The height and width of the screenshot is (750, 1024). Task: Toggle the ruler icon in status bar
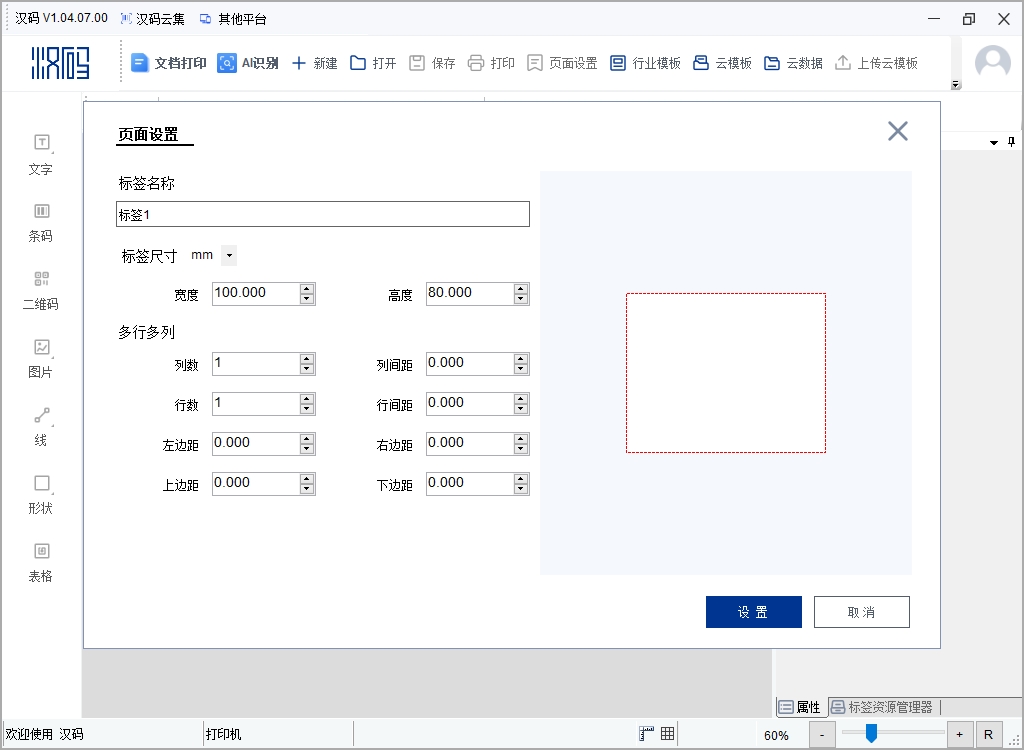pos(647,734)
